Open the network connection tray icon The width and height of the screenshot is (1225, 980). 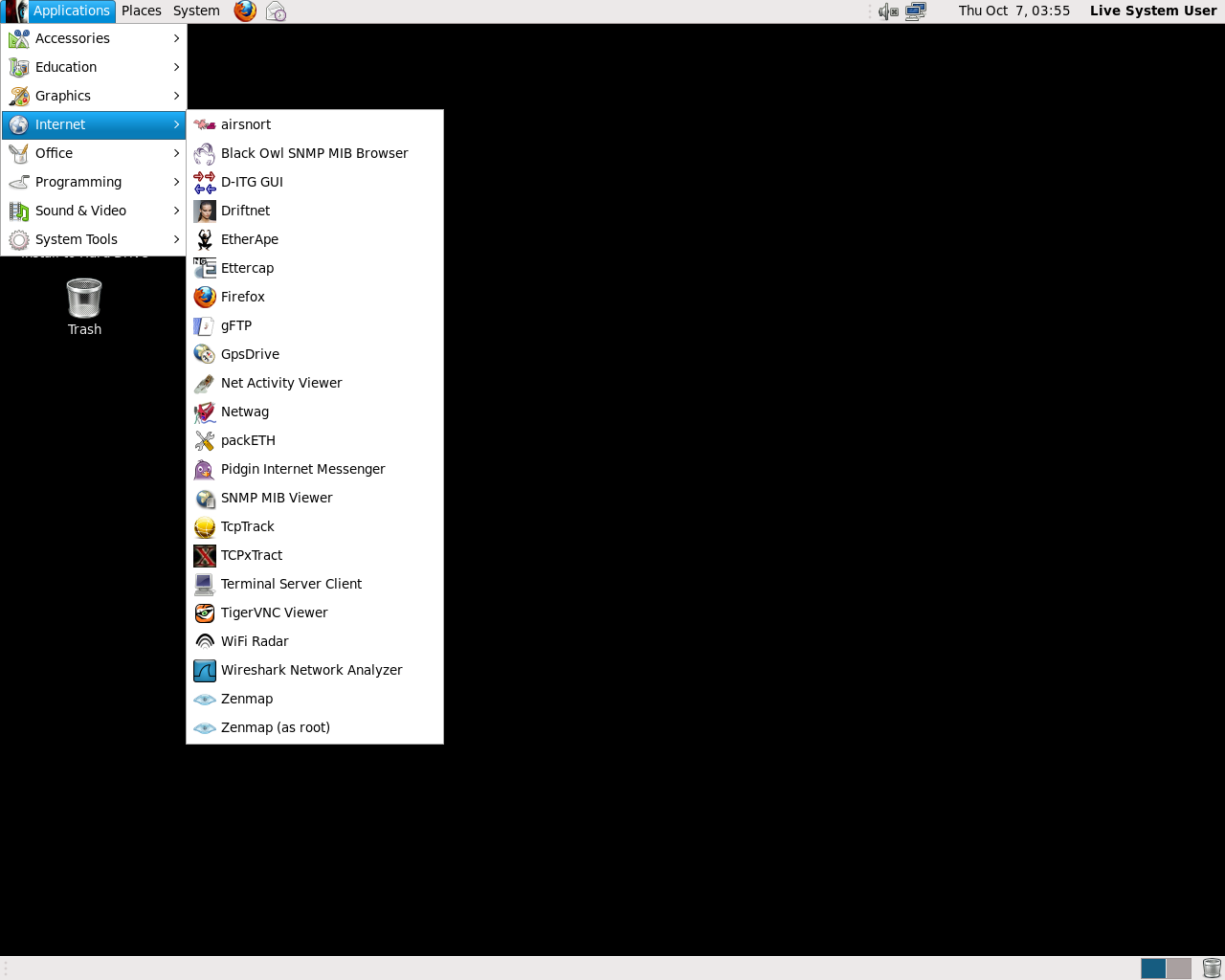(916, 11)
